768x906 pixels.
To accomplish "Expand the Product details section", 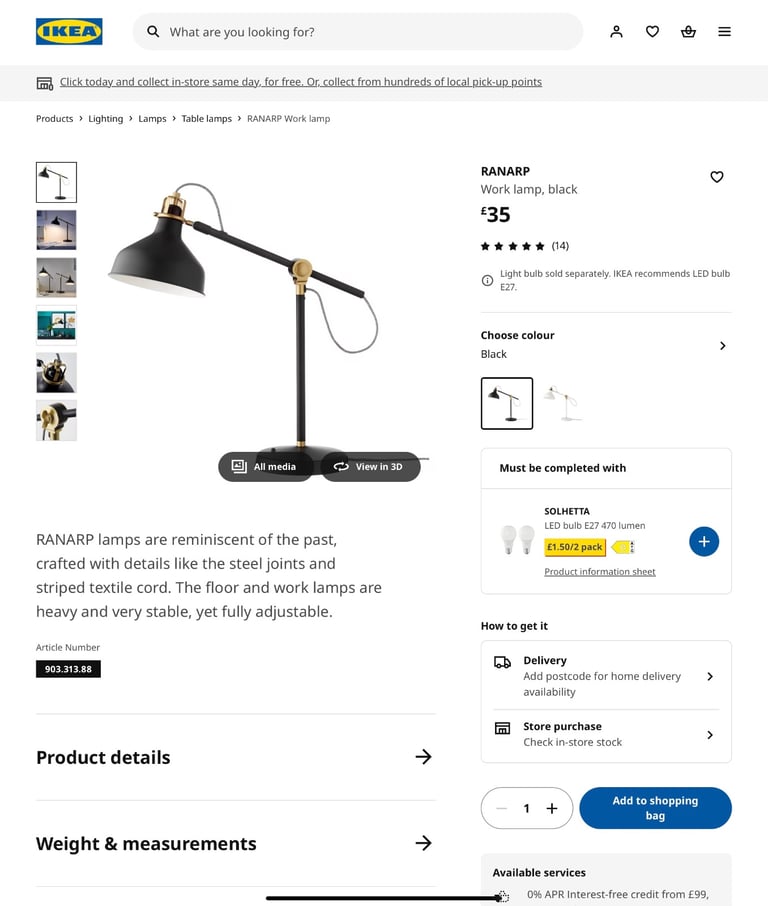I will click(236, 757).
